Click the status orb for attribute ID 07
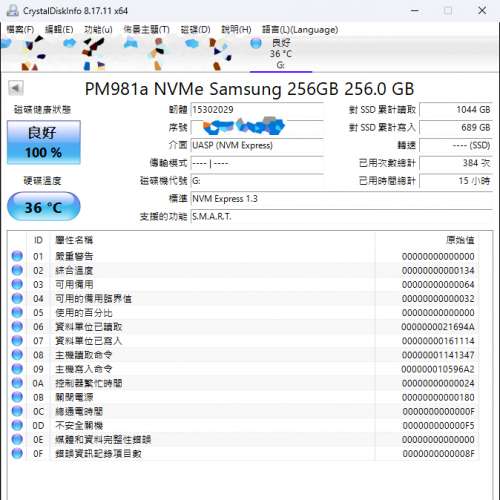The height and width of the screenshot is (500, 500). click(x=17, y=341)
